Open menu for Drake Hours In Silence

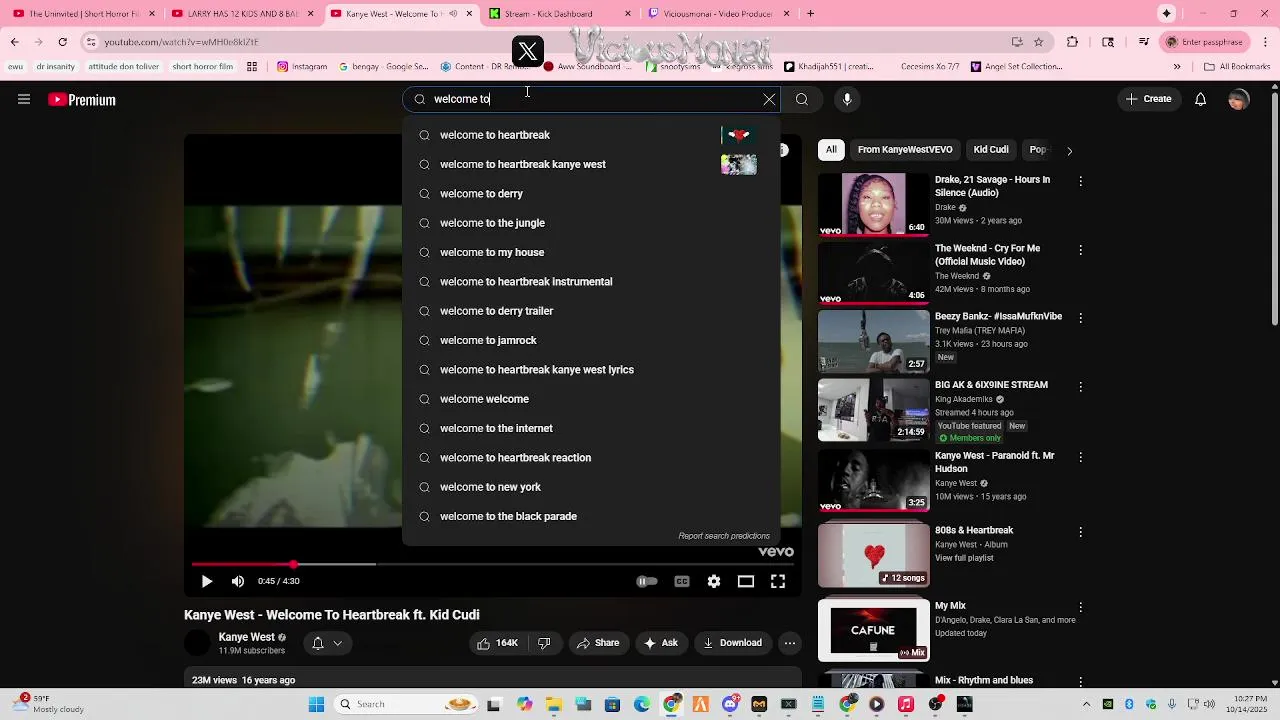coord(1080,182)
